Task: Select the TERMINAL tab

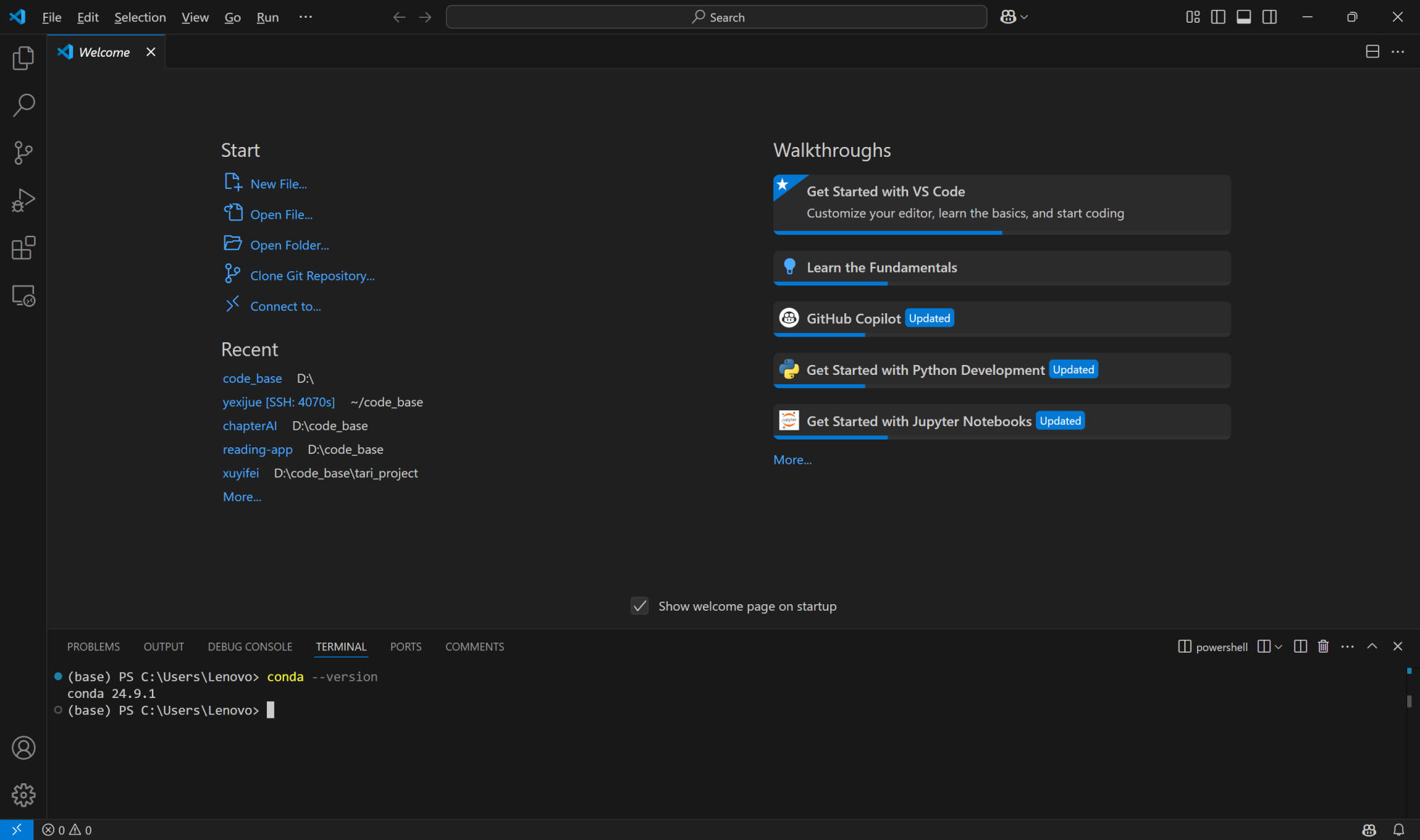Action: point(341,646)
